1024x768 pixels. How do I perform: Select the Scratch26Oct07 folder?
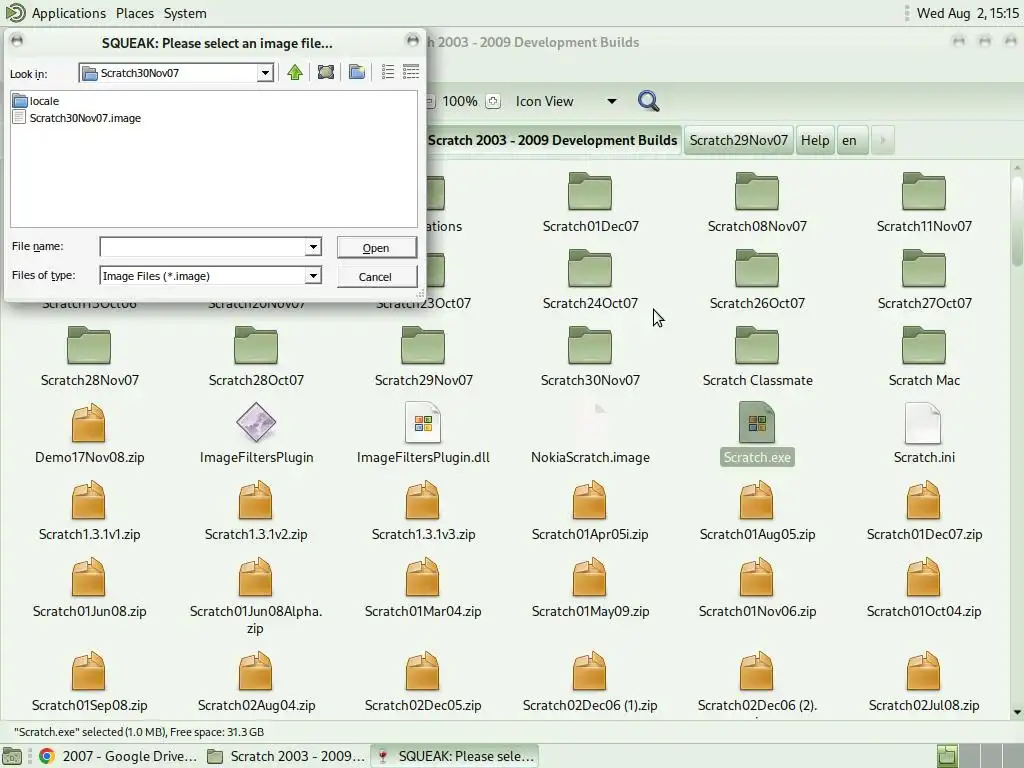pyautogui.click(x=757, y=280)
